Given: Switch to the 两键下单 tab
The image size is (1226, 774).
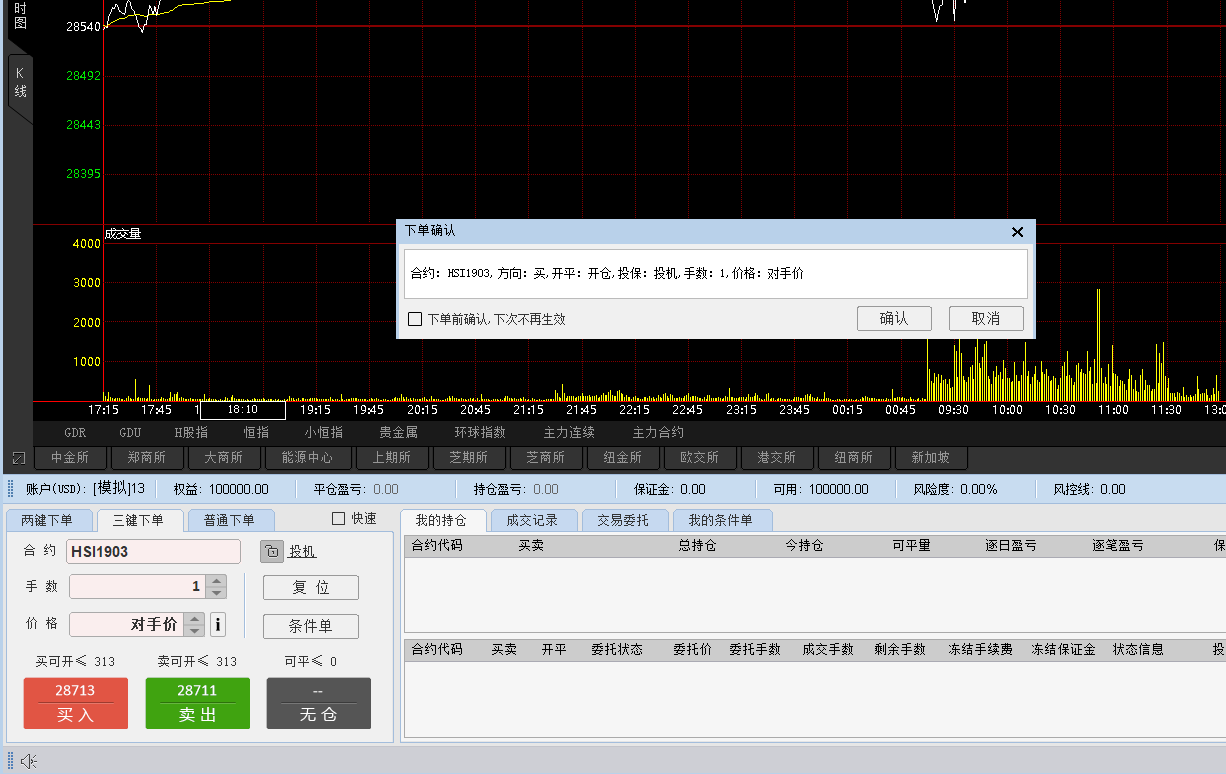Looking at the screenshot, I should tap(48, 520).
